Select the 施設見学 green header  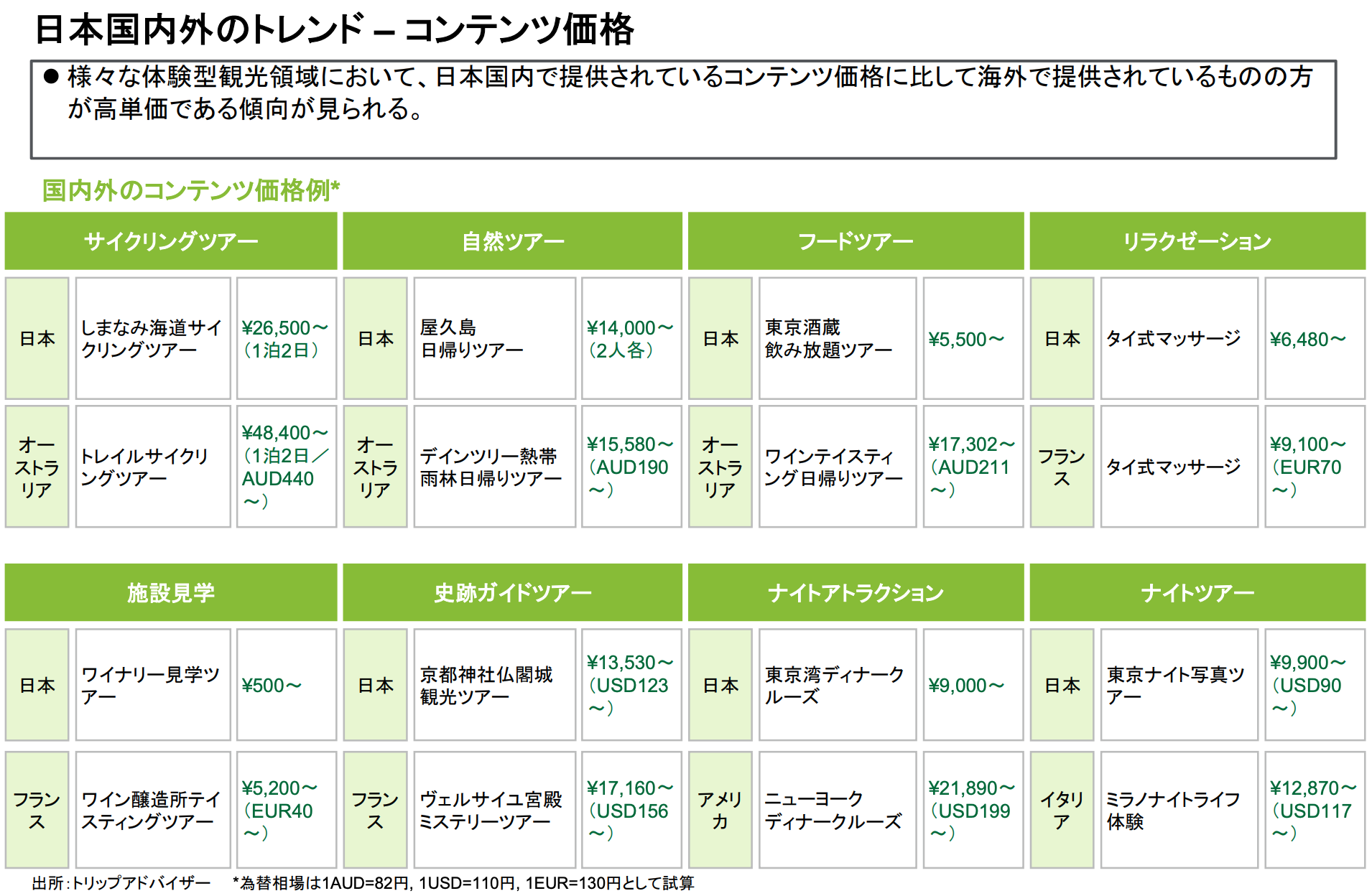[x=171, y=592]
